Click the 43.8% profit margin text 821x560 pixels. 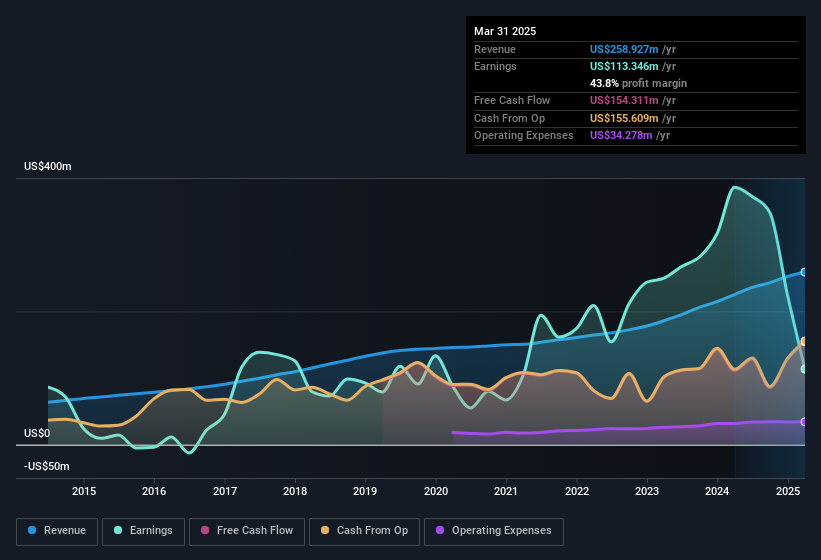coord(638,83)
